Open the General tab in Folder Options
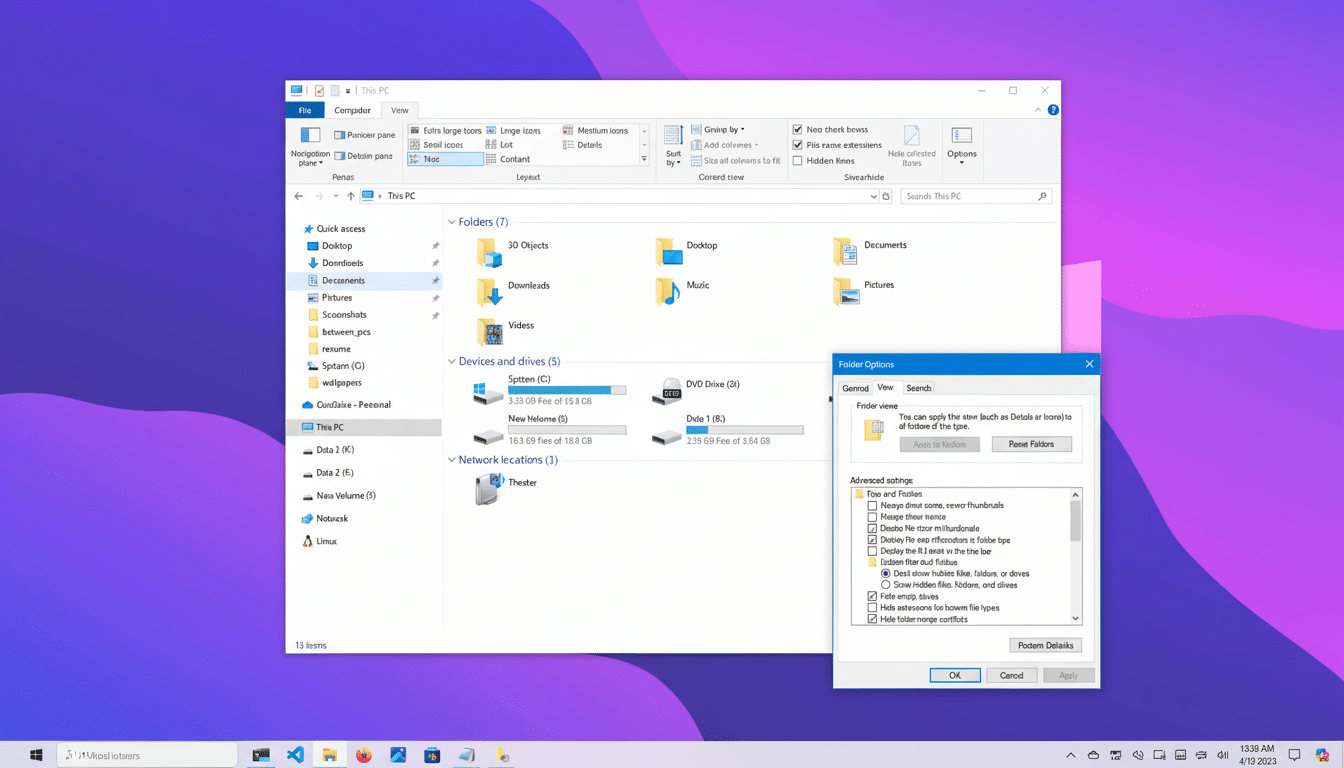 [856, 387]
